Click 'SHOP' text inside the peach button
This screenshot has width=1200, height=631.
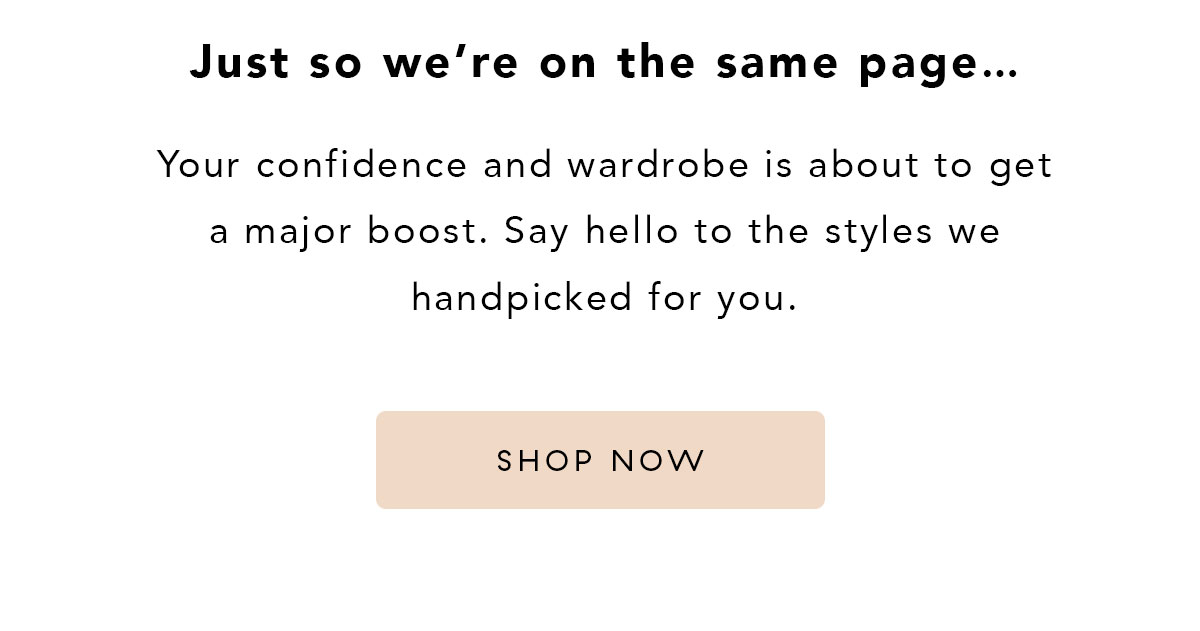[x=545, y=461]
